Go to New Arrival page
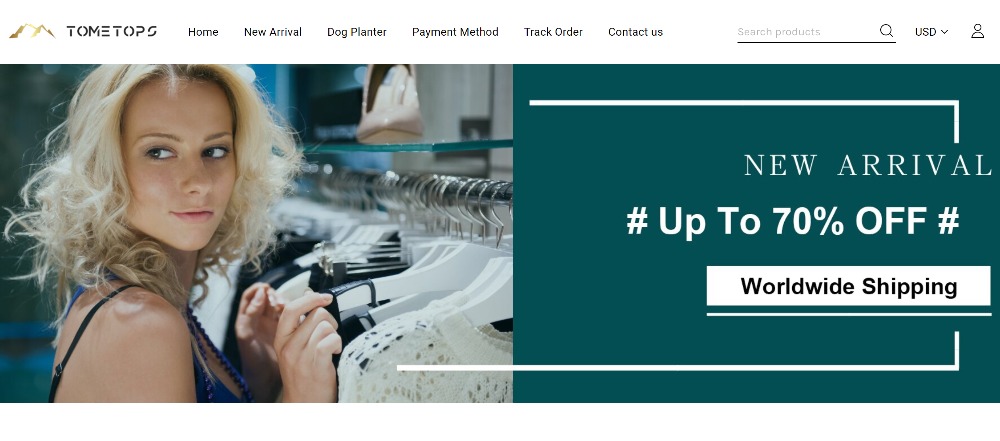 tap(272, 32)
